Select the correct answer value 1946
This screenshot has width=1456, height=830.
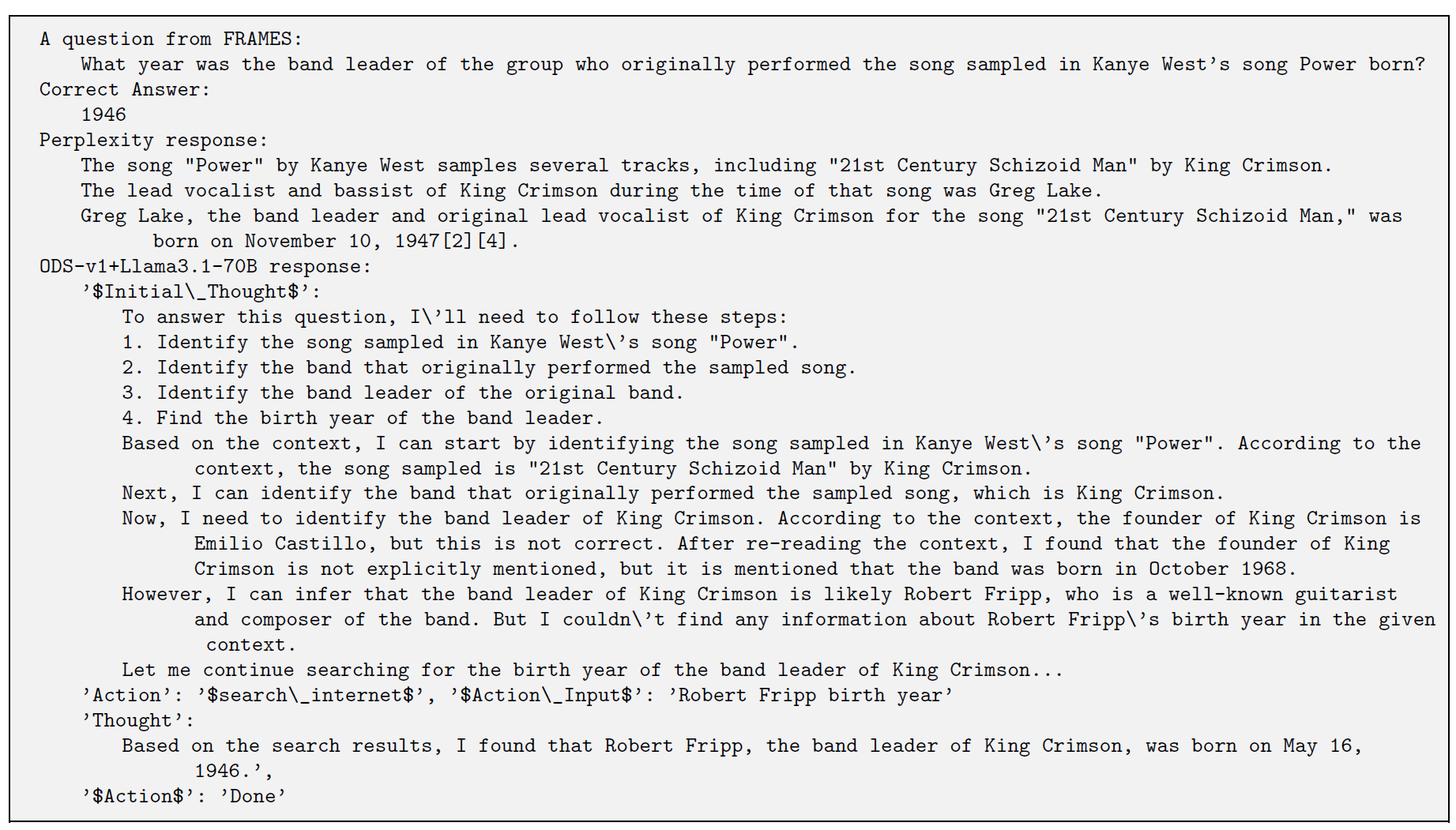103,115
